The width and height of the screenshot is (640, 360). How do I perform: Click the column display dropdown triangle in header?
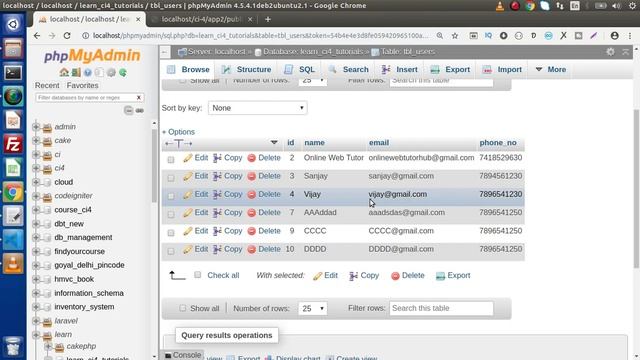coord(274,143)
